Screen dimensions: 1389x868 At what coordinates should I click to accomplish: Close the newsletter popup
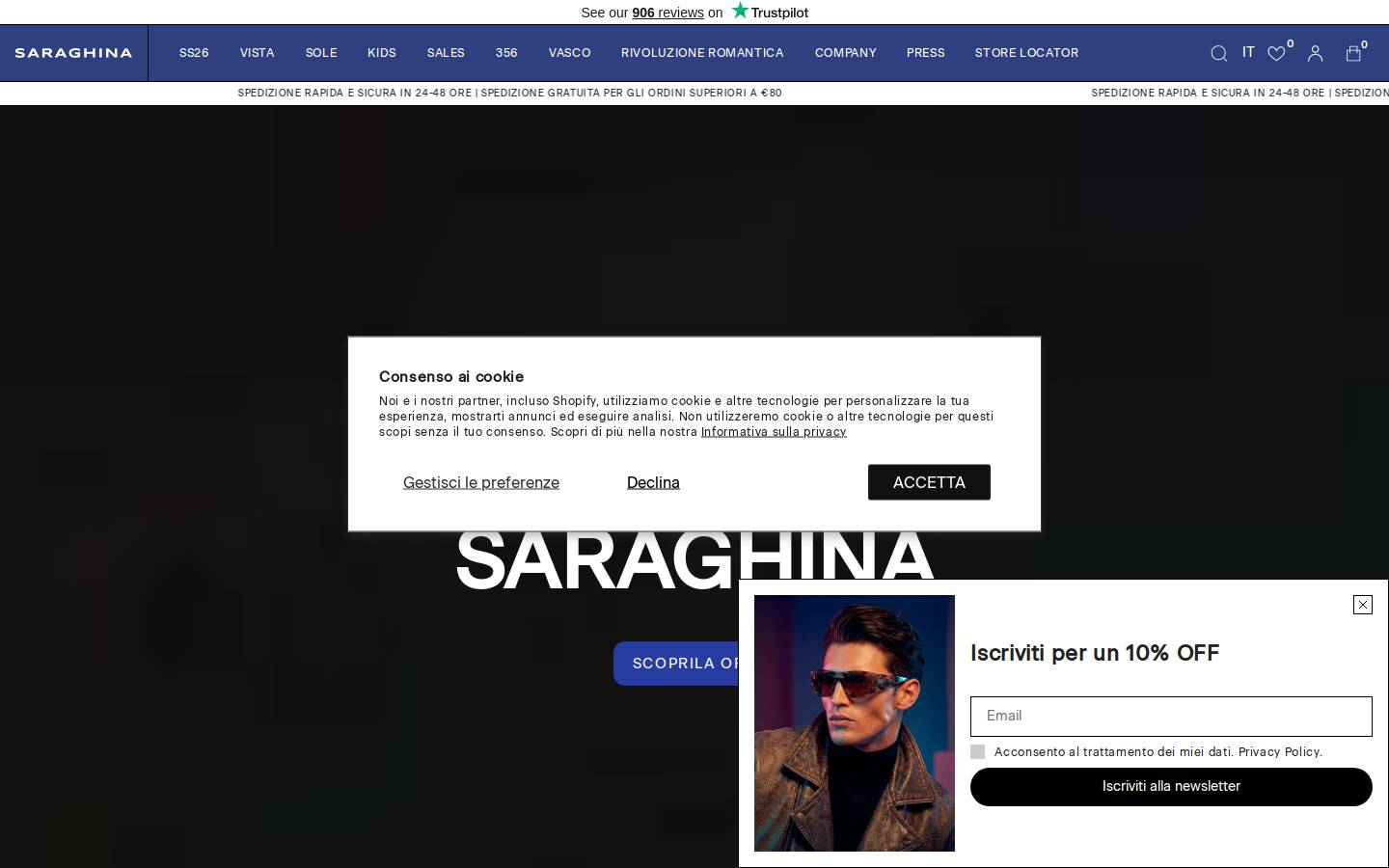point(1362,605)
